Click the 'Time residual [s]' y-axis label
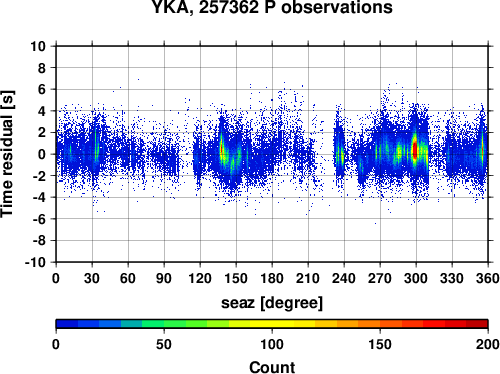500x374 pixels. (x=7, y=154)
